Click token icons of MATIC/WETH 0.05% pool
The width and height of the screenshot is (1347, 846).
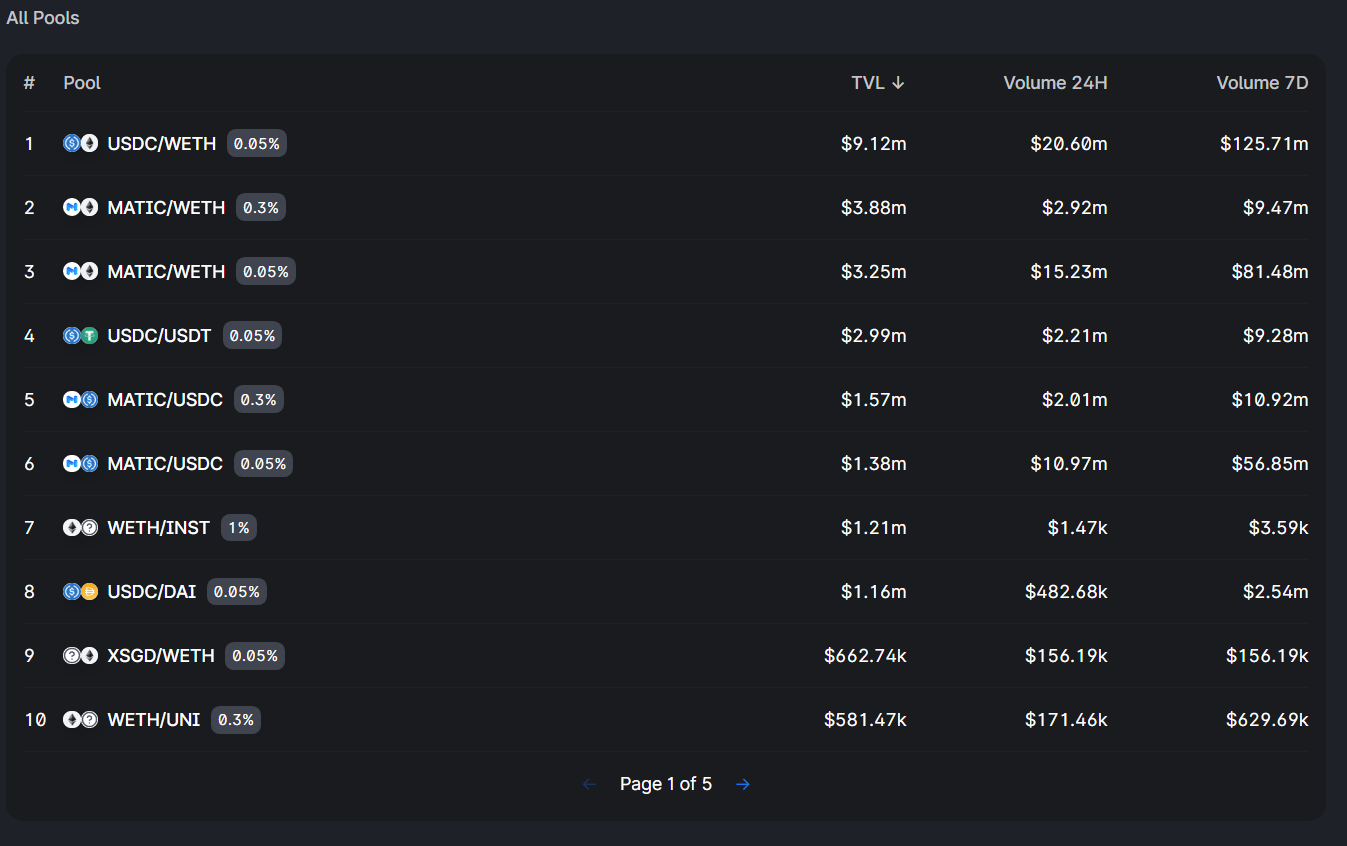point(81,271)
